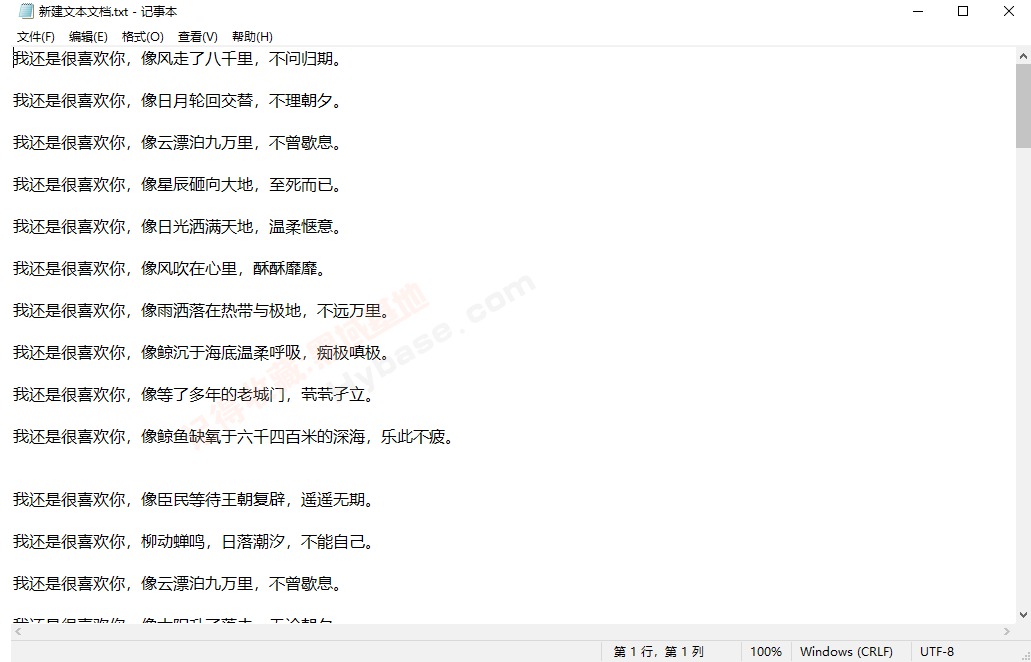The height and width of the screenshot is (662, 1031).
Task: Click the Windows (CRLF) status bar field
Action: coord(846,652)
